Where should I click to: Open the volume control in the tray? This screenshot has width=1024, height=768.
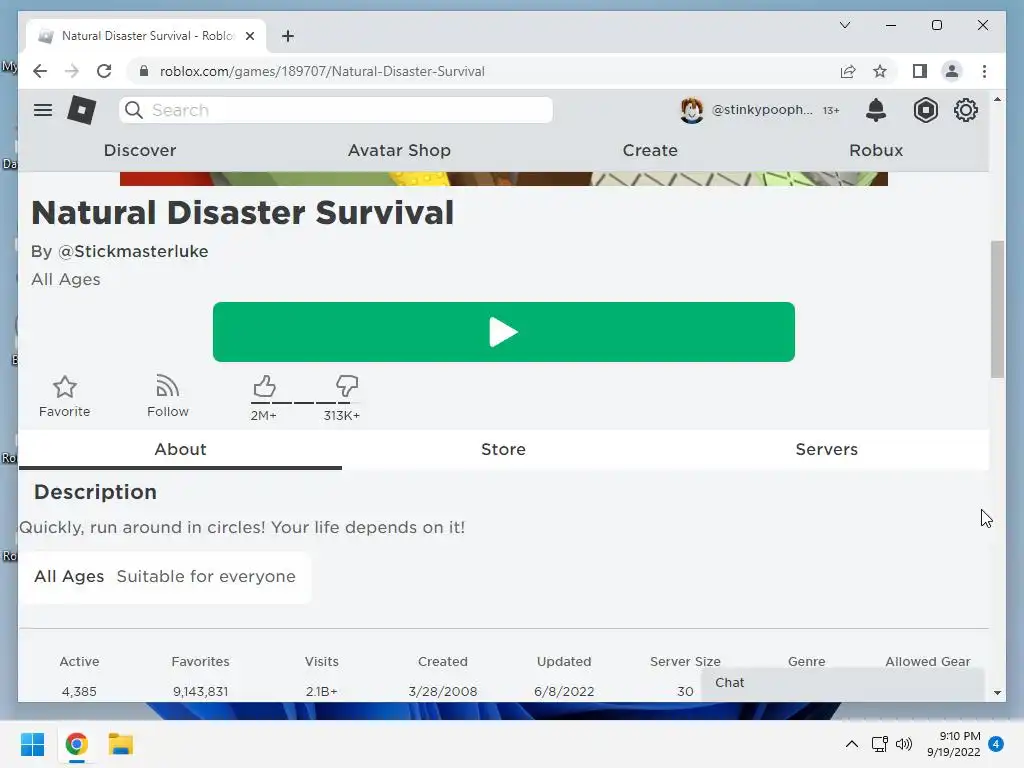(904, 744)
